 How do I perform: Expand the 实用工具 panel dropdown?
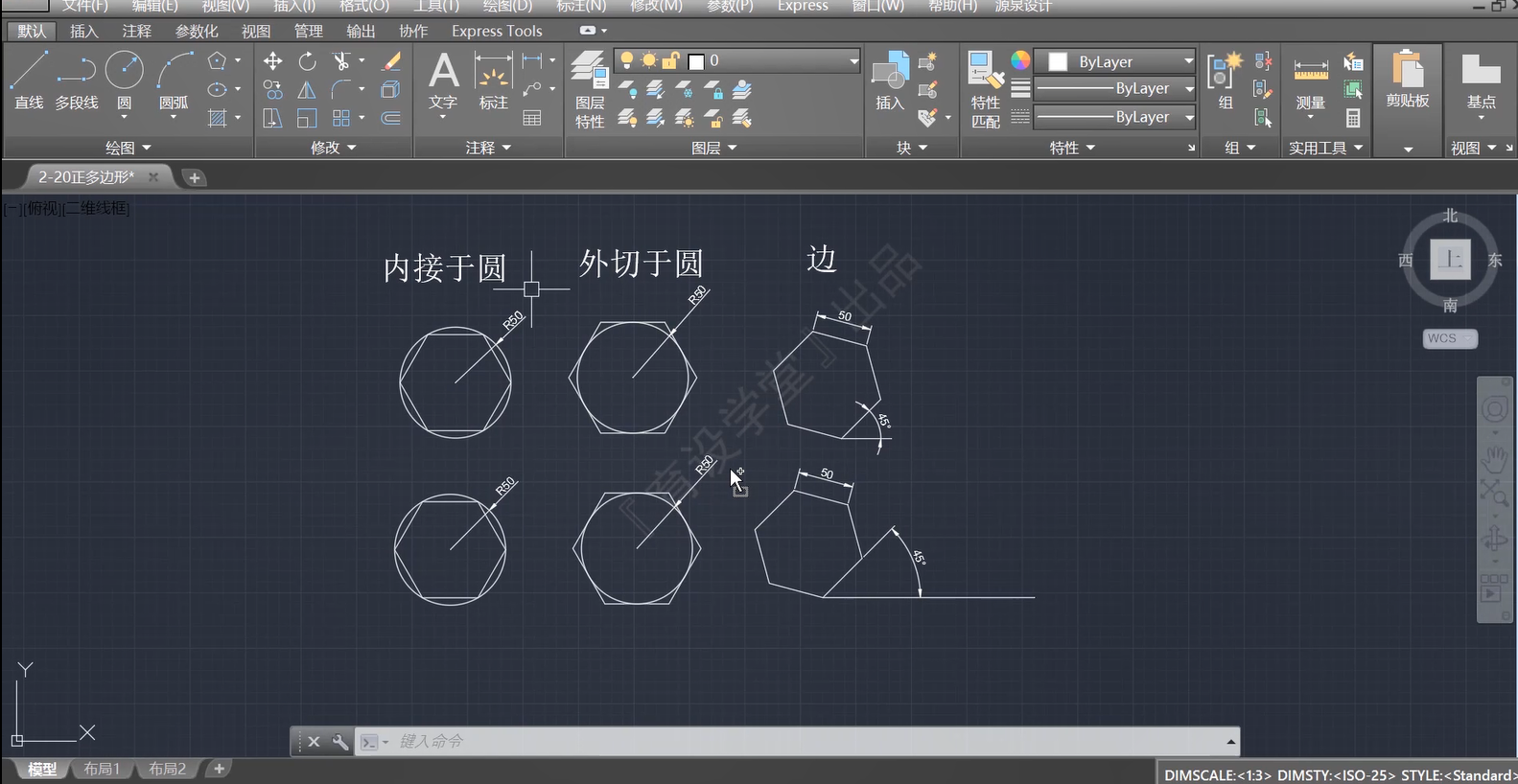1326,148
